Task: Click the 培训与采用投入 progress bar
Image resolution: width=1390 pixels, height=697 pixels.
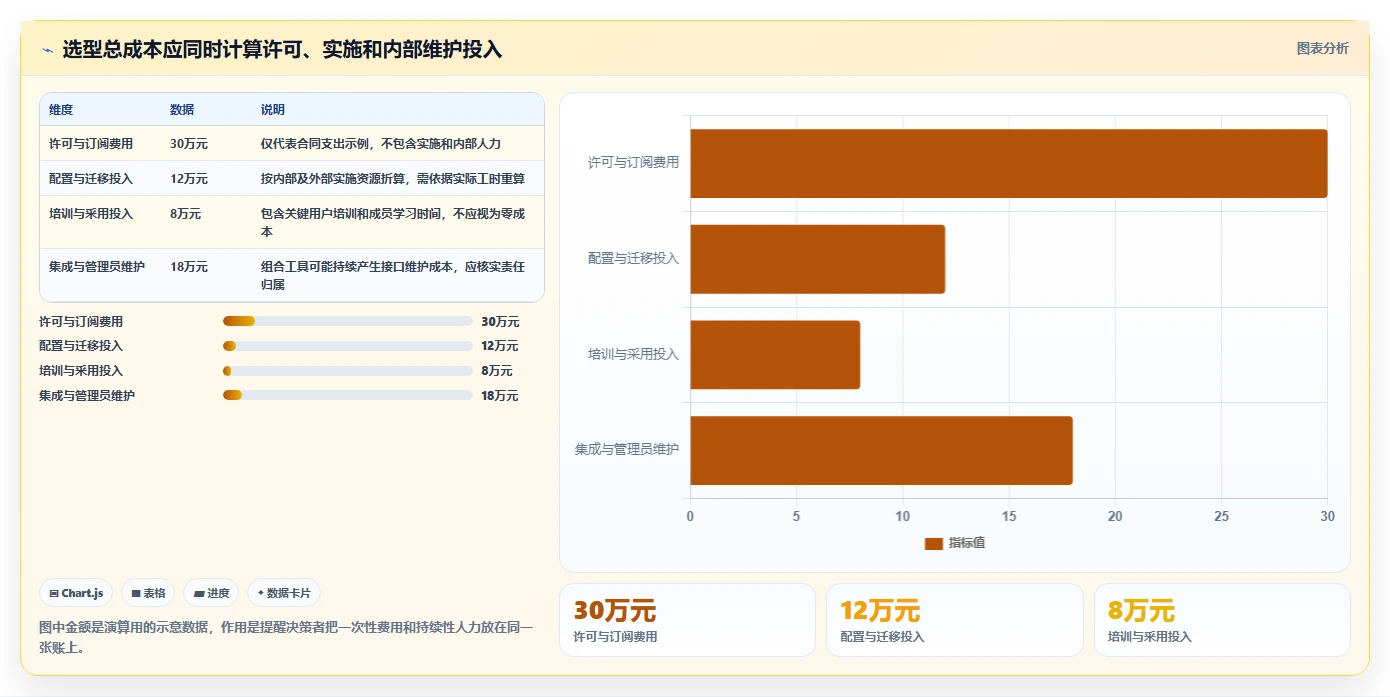Action: tap(348, 371)
